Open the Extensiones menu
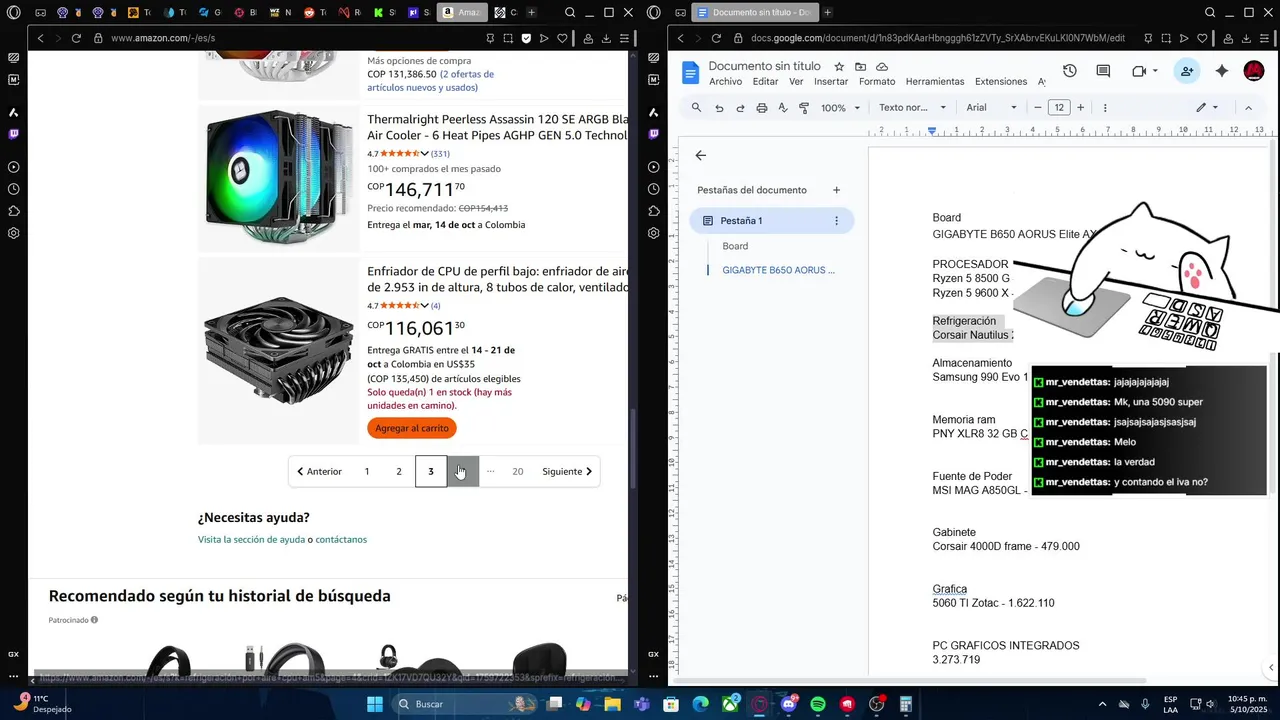This screenshot has height=720, width=1280. [x=1000, y=82]
